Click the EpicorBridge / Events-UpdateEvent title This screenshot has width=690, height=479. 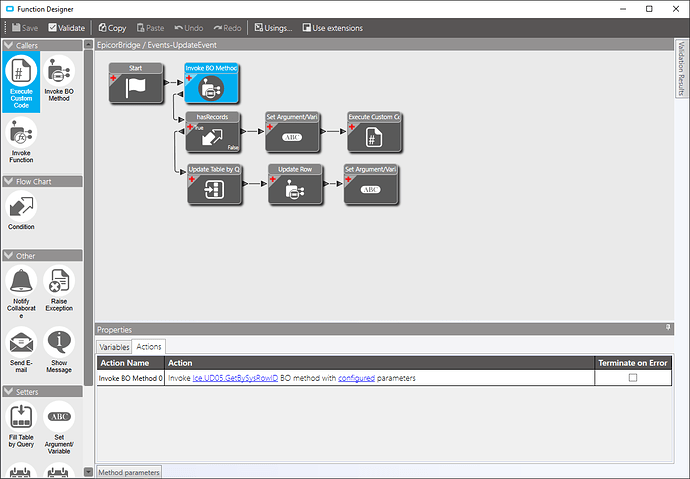157,45
